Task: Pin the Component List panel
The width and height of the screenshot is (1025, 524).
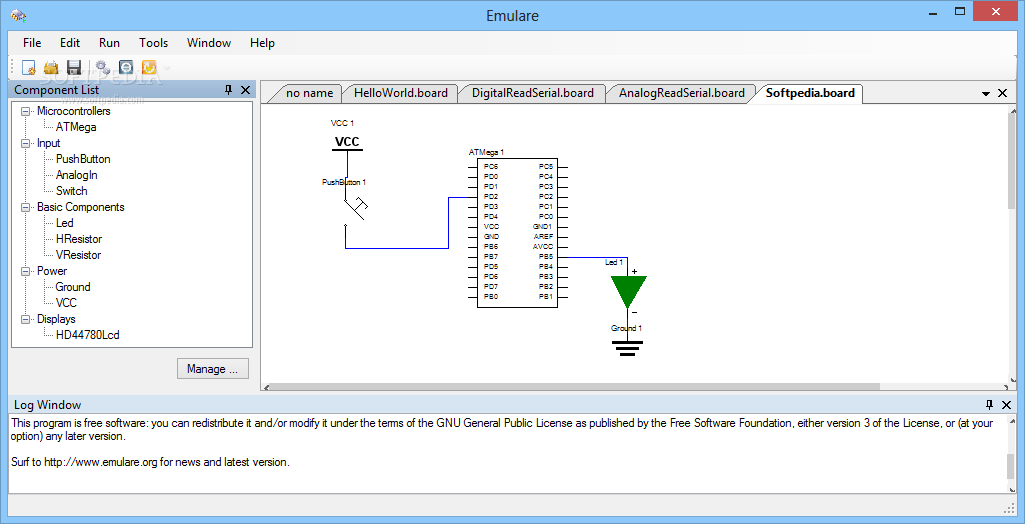Action: click(x=229, y=90)
